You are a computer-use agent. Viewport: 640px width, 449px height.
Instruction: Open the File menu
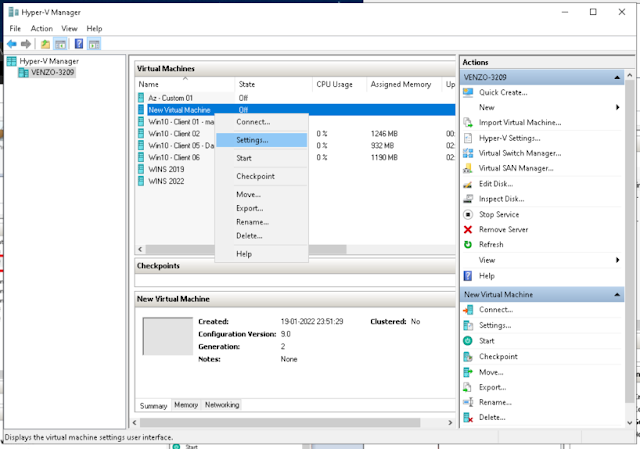pyautogui.click(x=15, y=29)
